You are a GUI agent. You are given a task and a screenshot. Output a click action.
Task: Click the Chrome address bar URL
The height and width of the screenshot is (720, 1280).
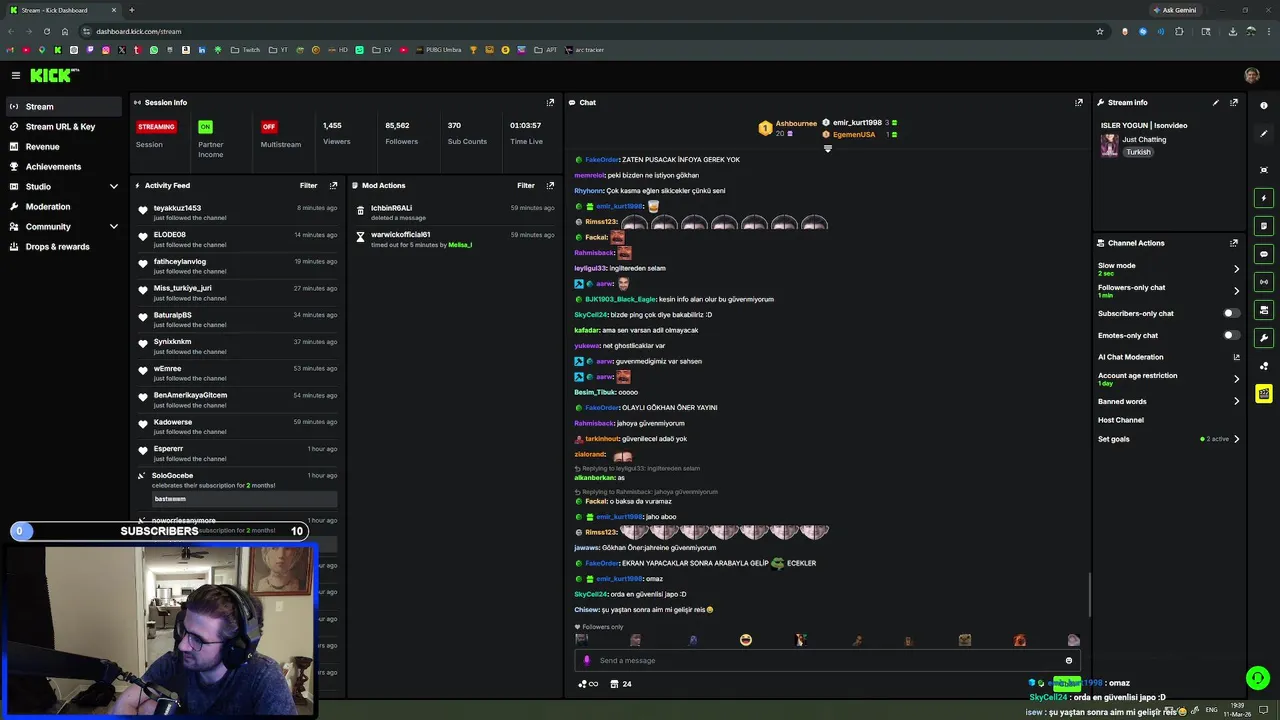[139, 31]
